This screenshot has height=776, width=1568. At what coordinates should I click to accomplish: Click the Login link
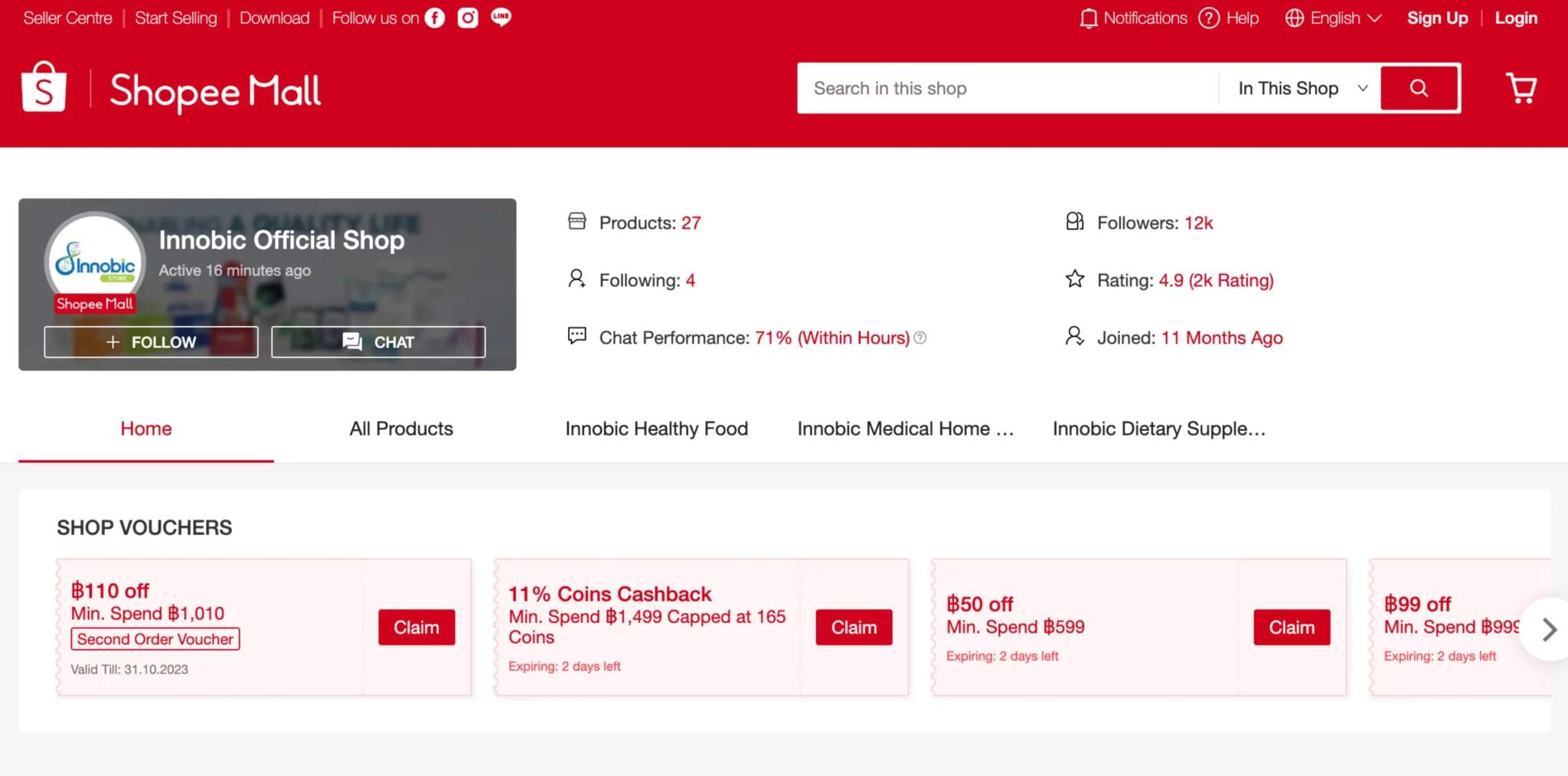coord(1516,18)
